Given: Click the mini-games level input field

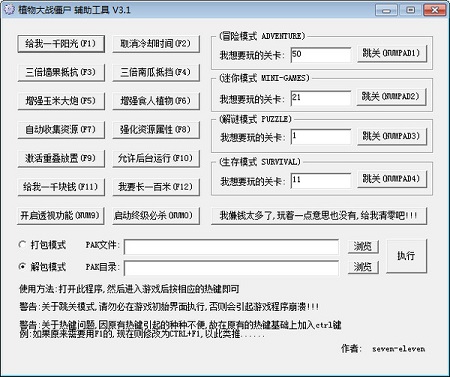Looking at the screenshot, I should click(321, 98).
